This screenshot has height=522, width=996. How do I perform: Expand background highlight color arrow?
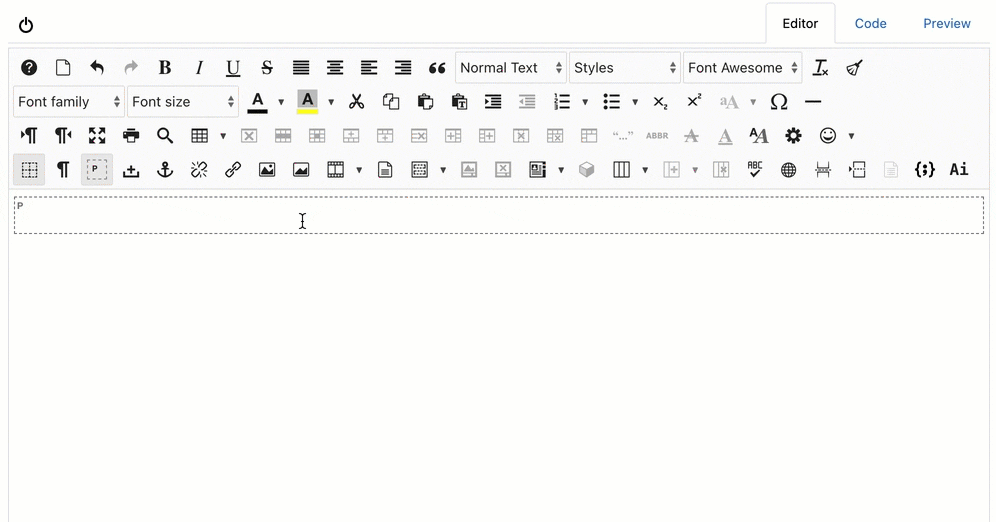(x=331, y=102)
